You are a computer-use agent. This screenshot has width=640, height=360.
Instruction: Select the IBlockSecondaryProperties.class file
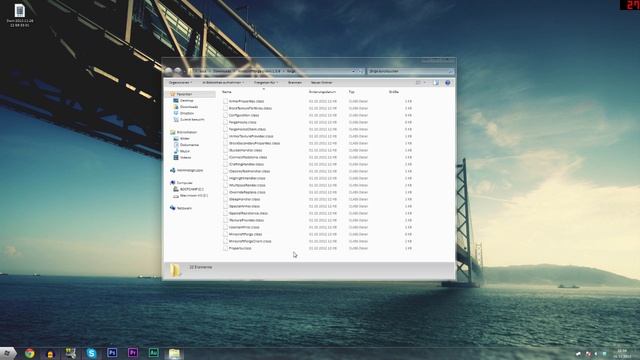[254, 143]
